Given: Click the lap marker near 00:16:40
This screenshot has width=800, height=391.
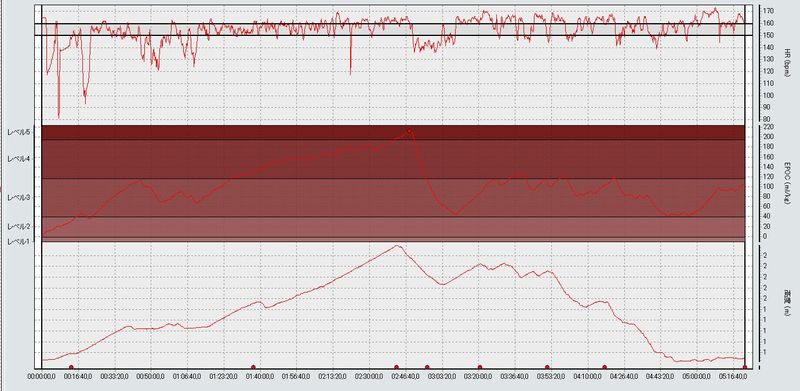Looking at the screenshot, I should pyautogui.click(x=71, y=367).
